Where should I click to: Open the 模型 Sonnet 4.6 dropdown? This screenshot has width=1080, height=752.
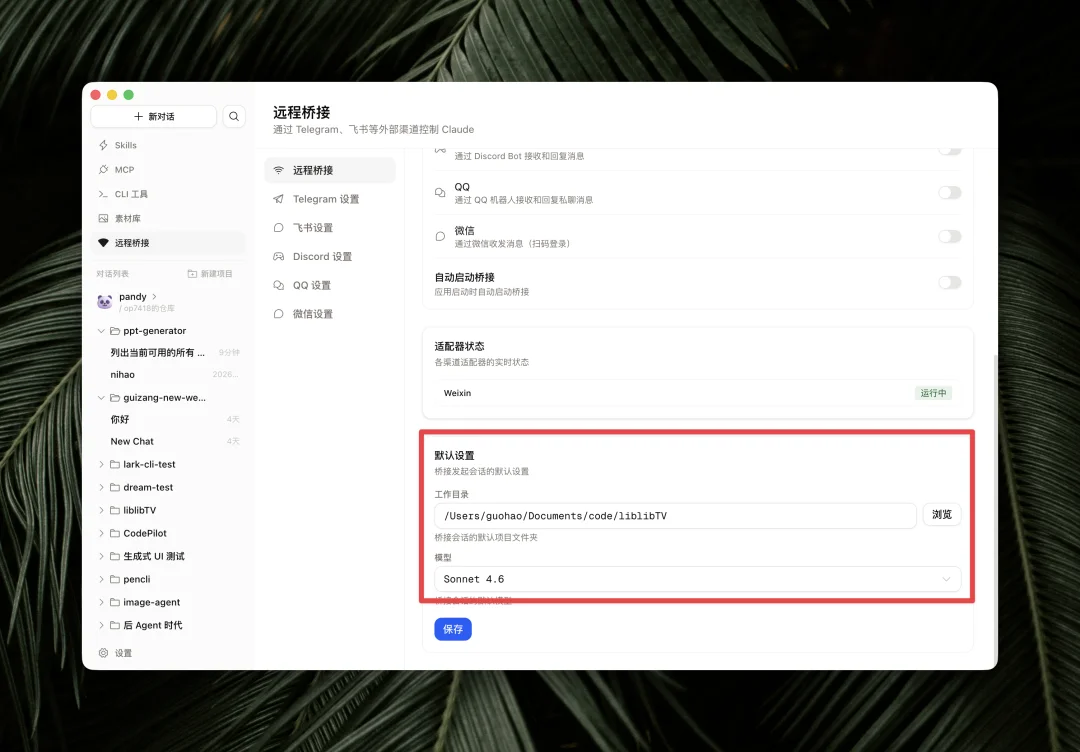tap(695, 578)
